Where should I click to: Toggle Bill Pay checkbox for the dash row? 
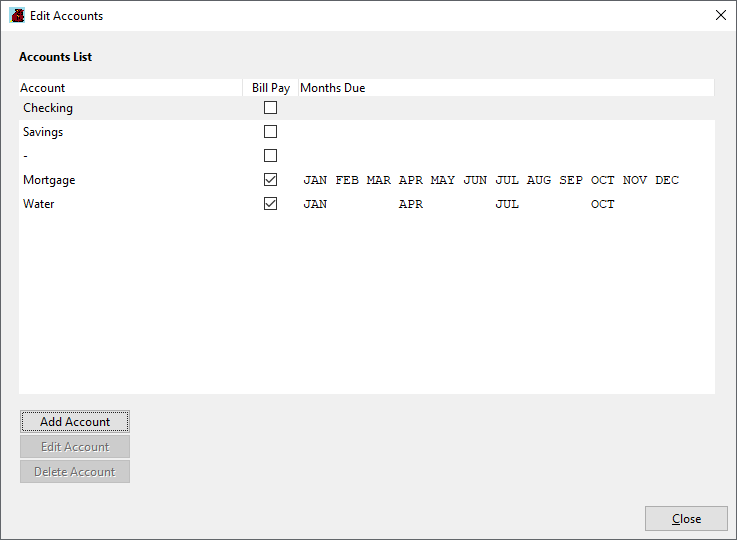point(270,156)
